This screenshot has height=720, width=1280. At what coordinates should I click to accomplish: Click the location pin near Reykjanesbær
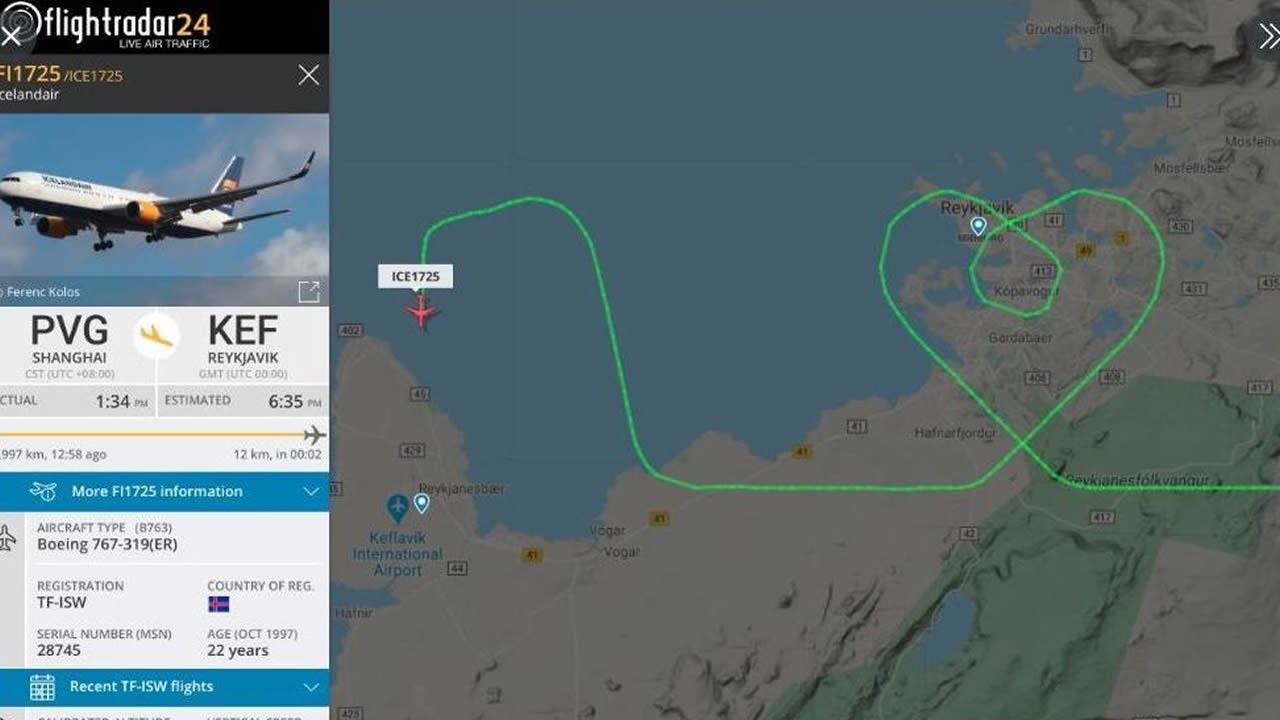point(422,503)
